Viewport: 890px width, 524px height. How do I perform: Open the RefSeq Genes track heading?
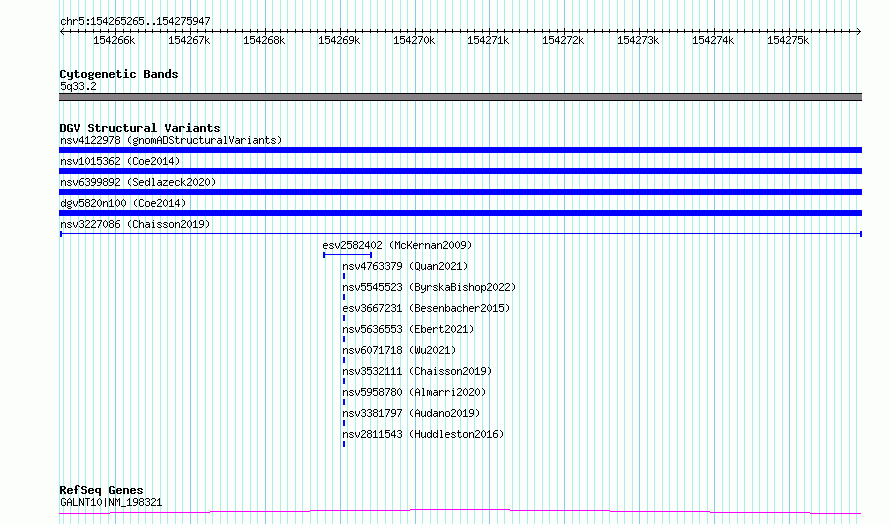(101, 490)
